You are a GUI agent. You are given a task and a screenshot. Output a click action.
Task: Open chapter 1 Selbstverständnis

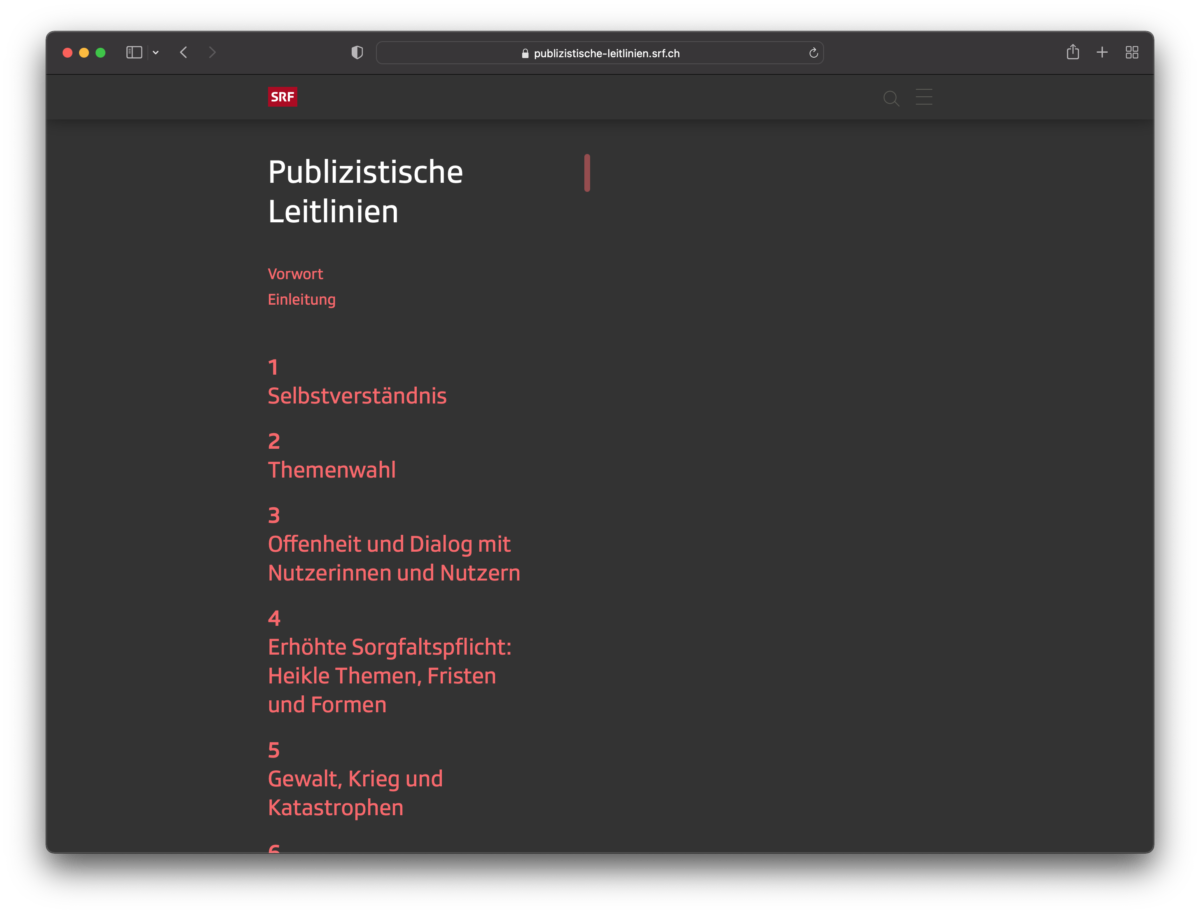point(357,396)
